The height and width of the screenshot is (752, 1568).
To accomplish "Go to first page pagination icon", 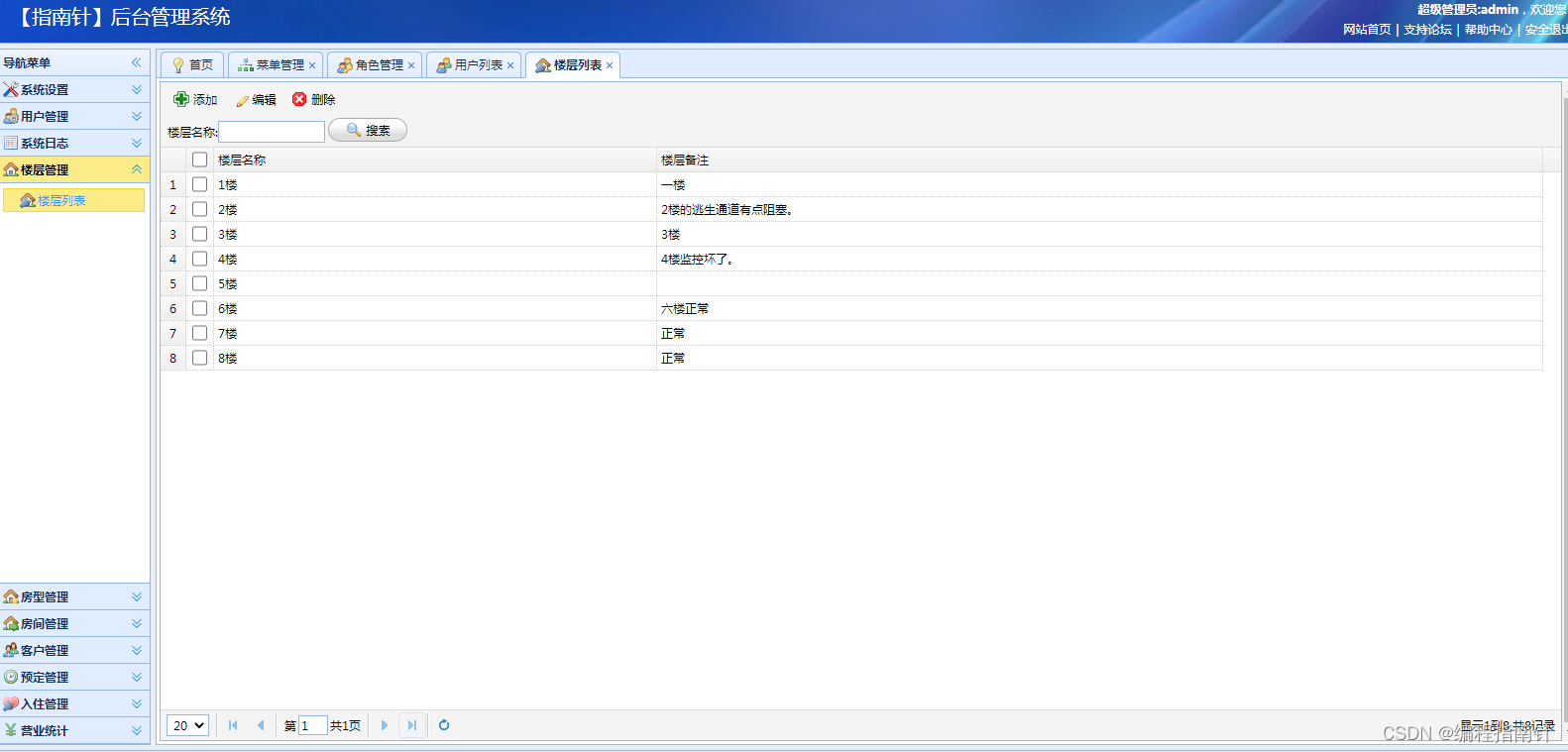I will 233,725.
